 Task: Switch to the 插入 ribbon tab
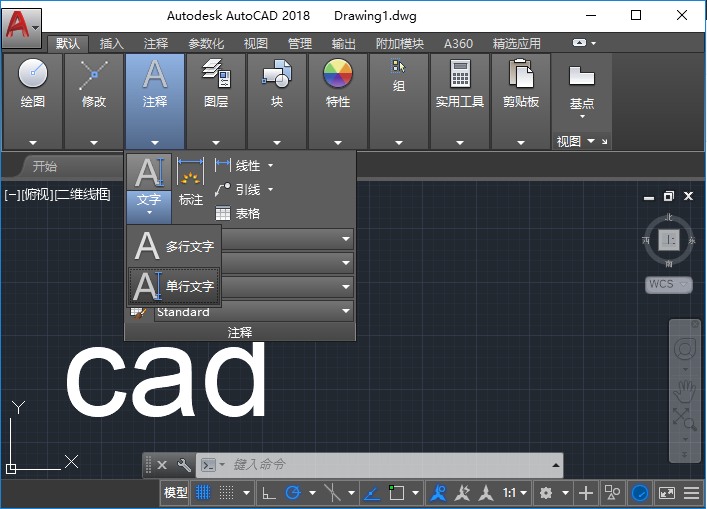pos(111,44)
